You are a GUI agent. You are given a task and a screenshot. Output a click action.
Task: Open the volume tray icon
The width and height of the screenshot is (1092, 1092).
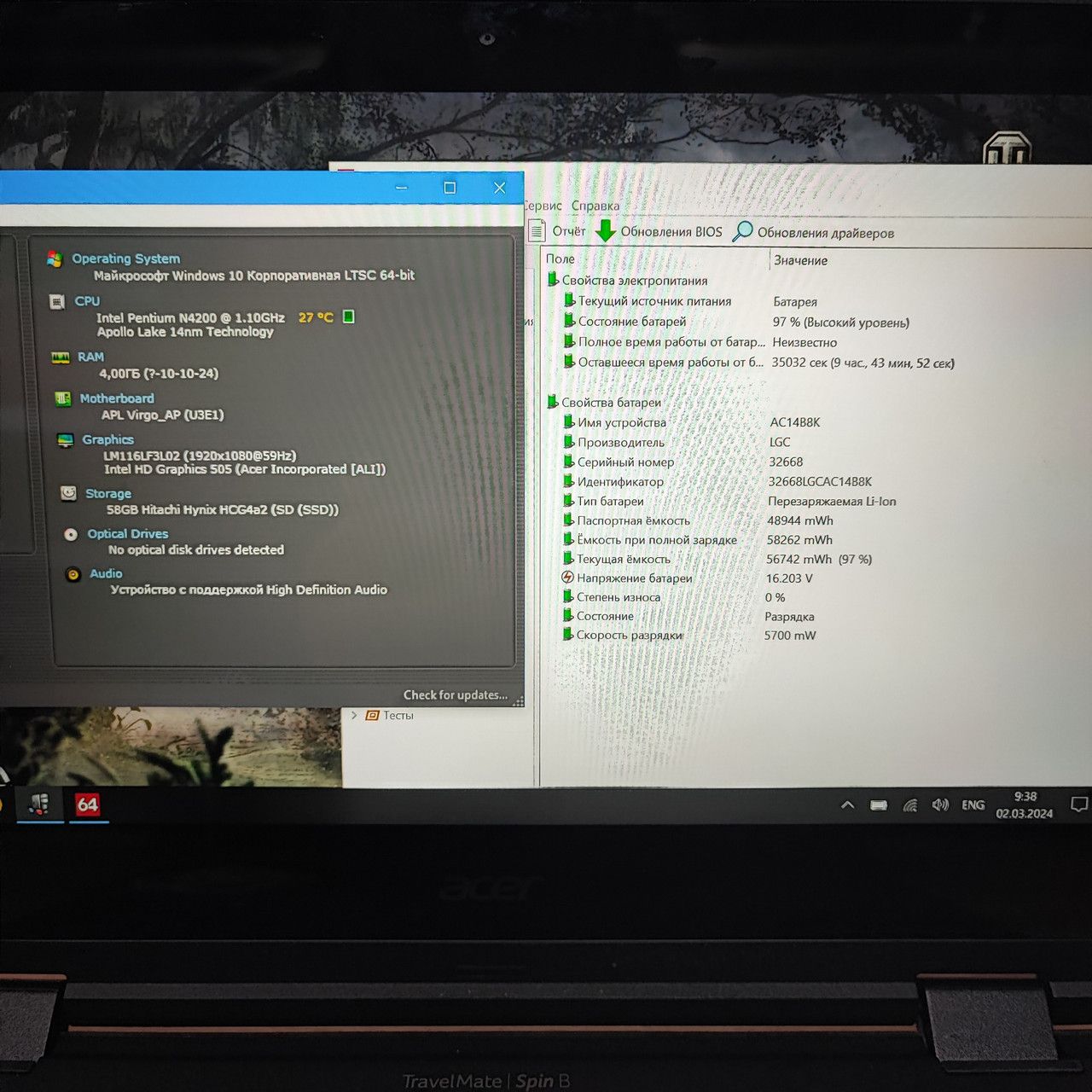pyautogui.click(x=940, y=804)
